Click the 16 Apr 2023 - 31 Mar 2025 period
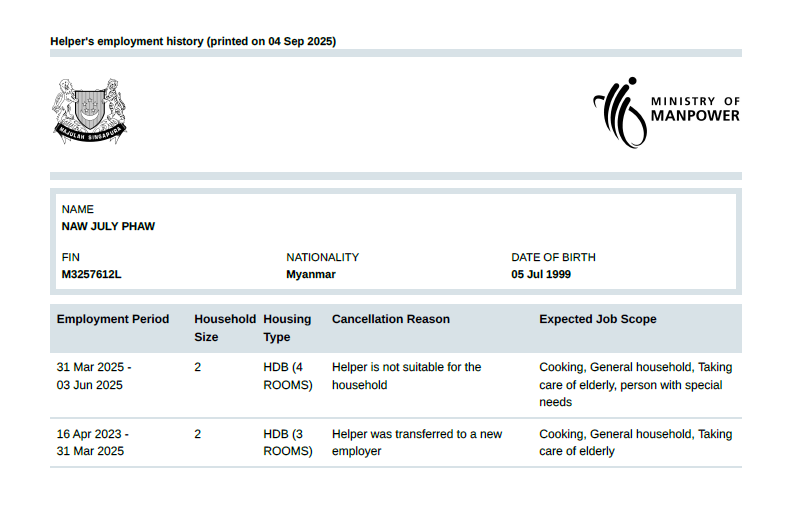 tap(92, 443)
